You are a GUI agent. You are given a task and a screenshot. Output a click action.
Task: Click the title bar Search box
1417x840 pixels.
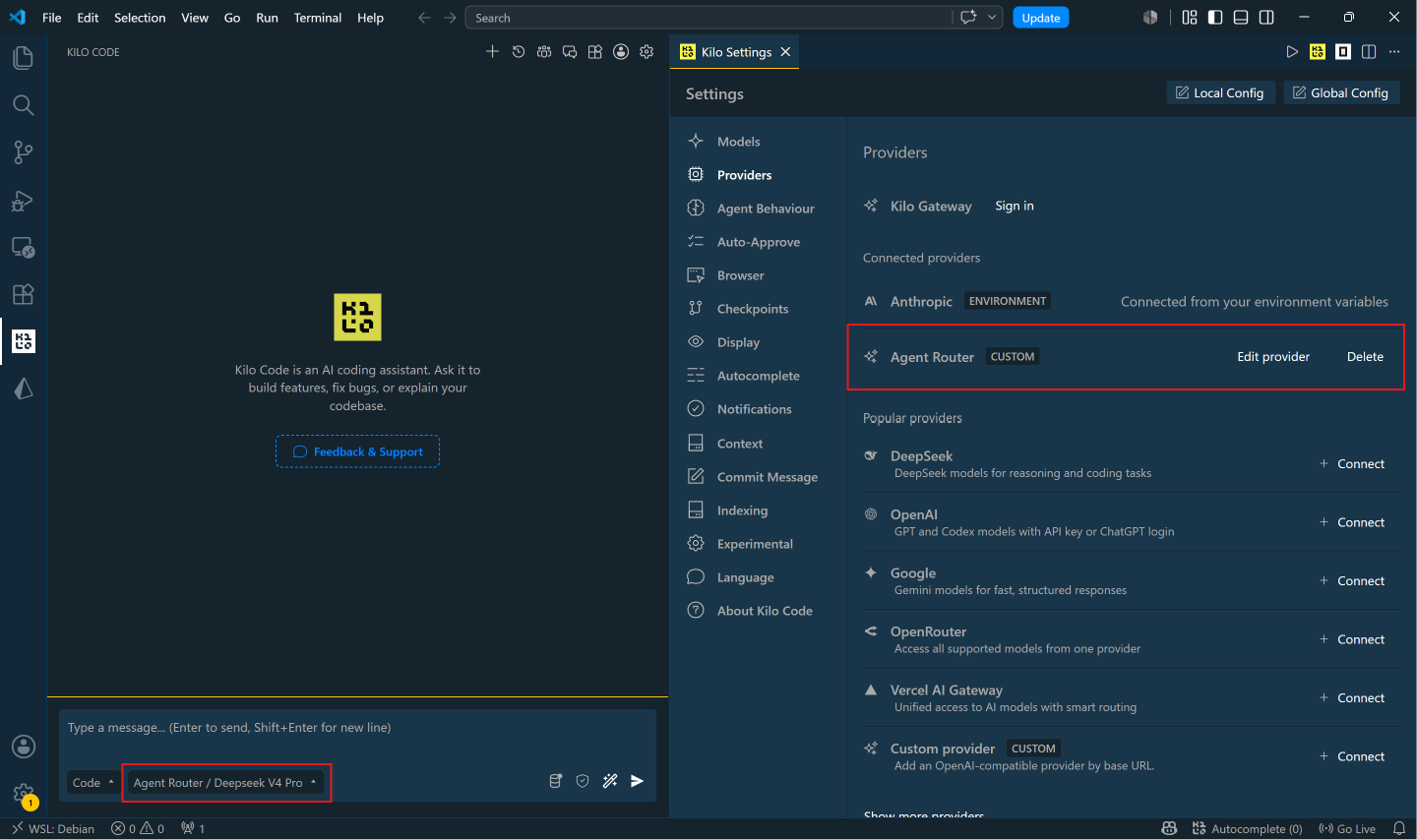pos(708,18)
